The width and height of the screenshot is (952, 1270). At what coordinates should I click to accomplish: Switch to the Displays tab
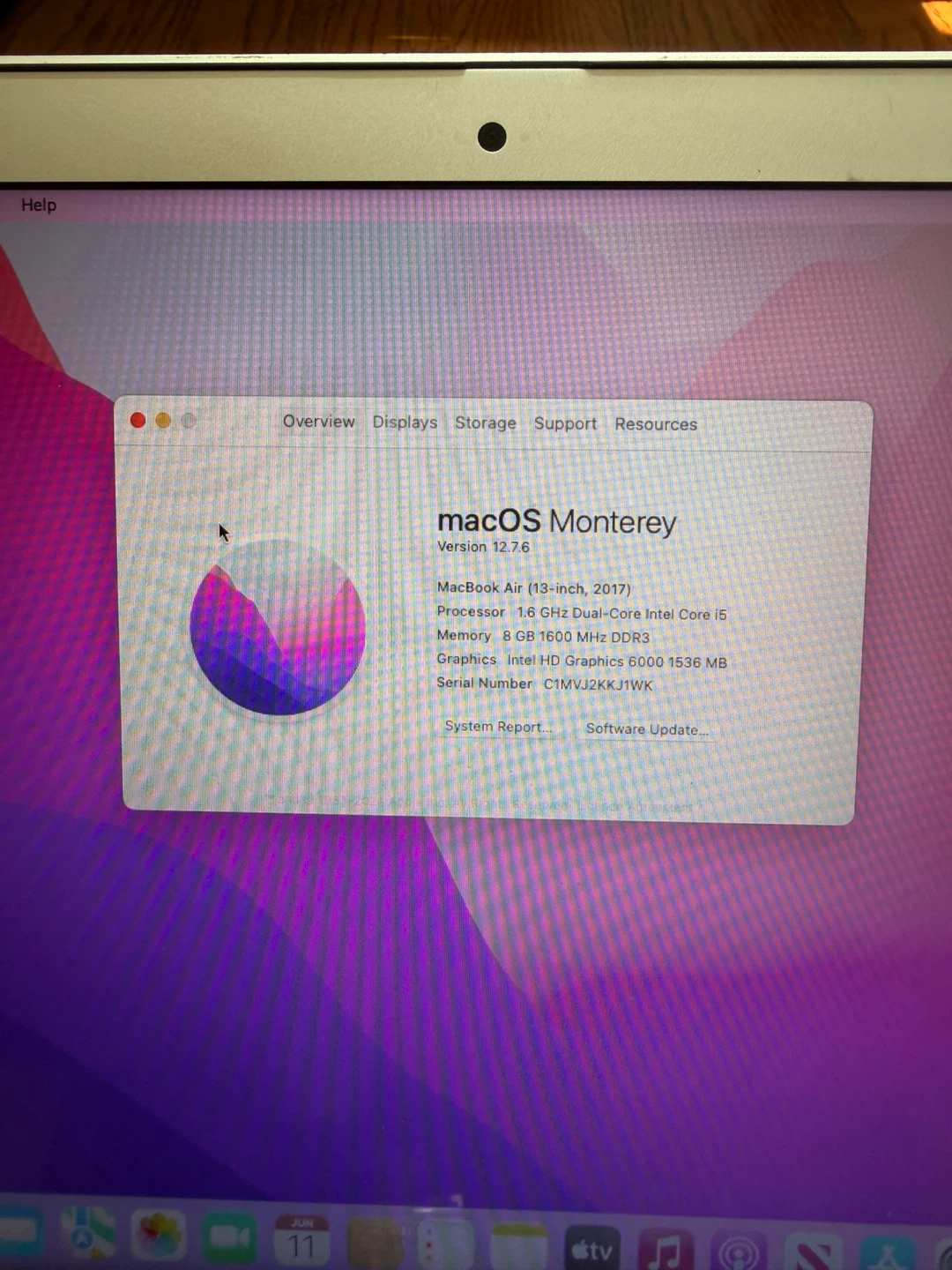click(405, 422)
